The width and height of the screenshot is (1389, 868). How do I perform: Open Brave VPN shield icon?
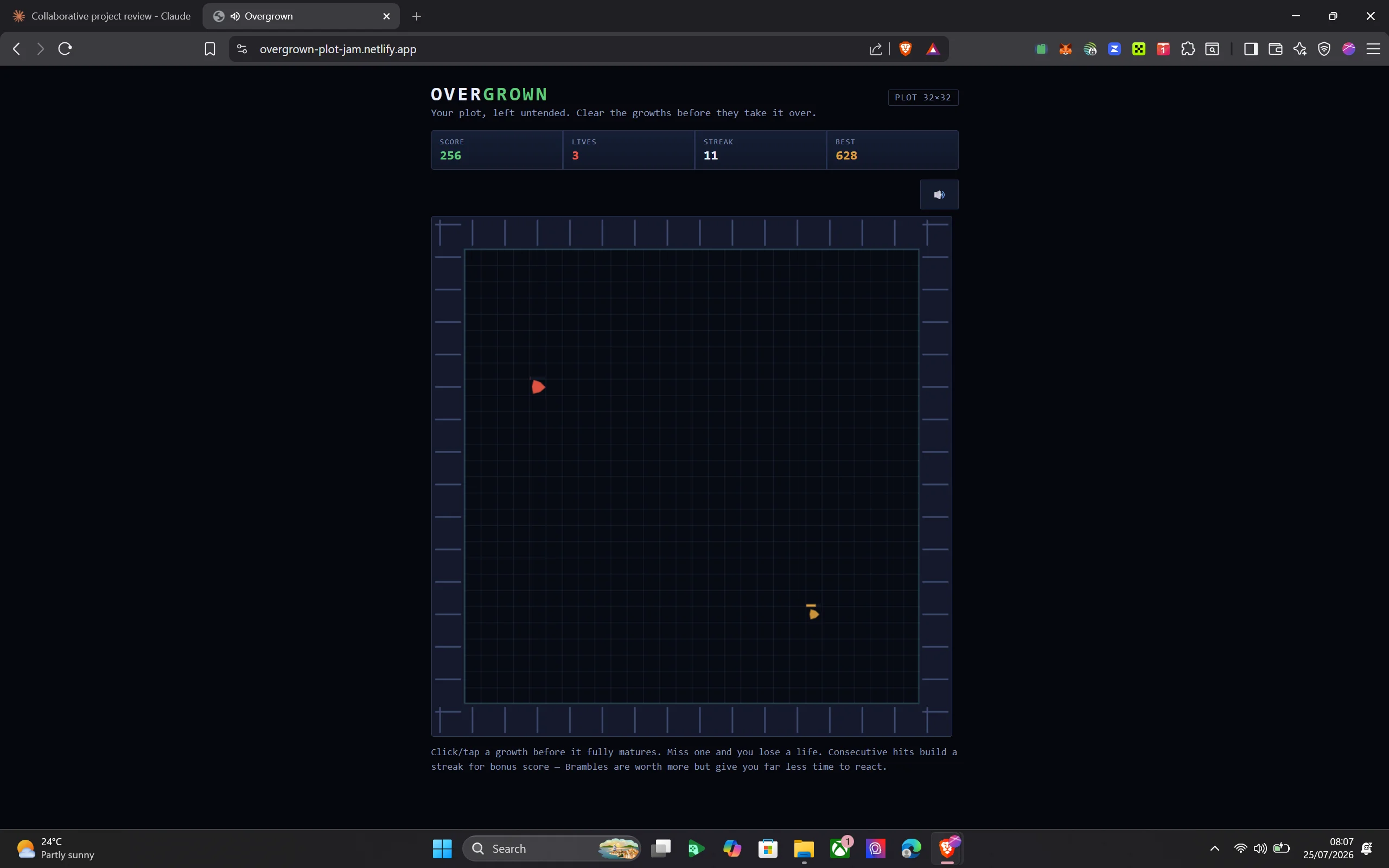point(1324,49)
